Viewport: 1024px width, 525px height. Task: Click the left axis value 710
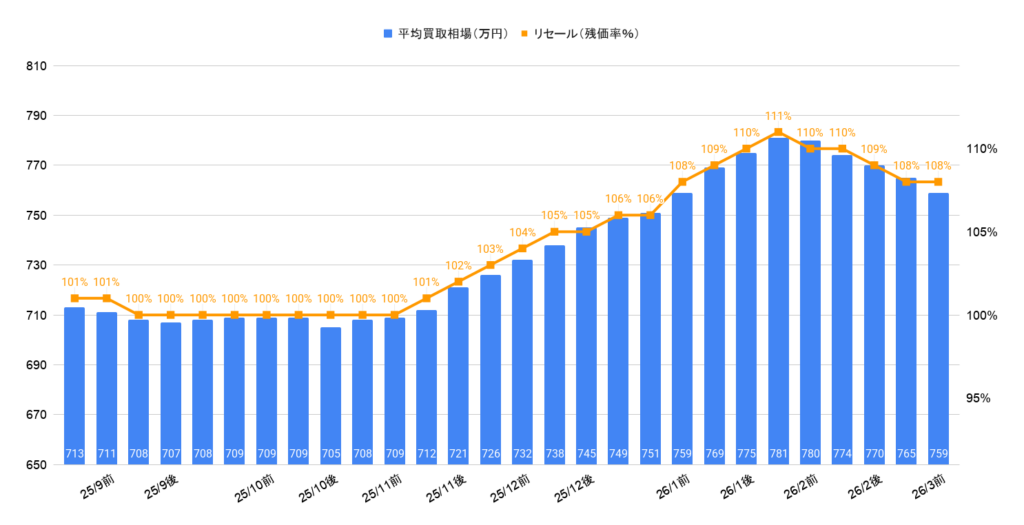[x=36, y=315]
